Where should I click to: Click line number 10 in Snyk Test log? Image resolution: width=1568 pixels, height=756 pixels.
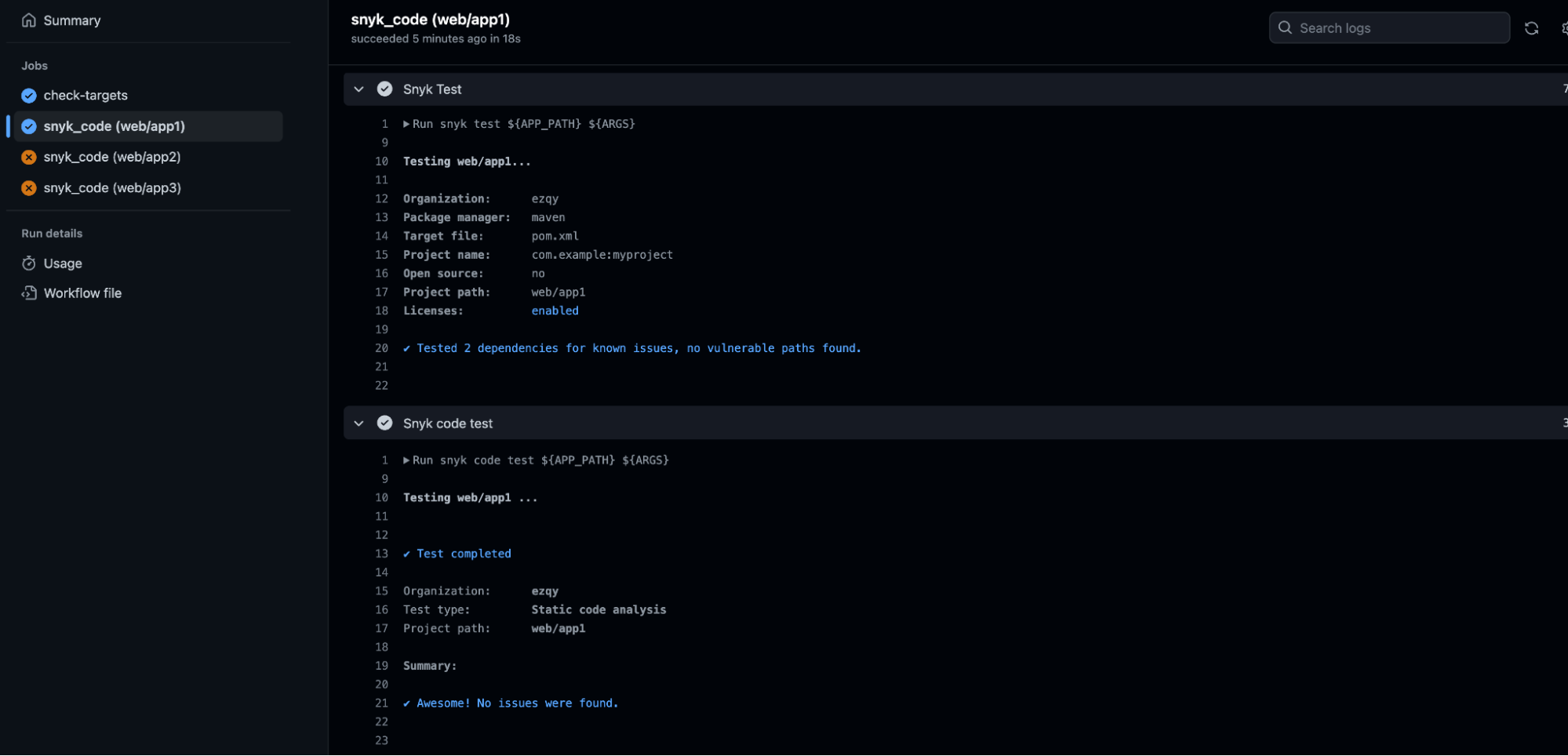click(x=381, y=162)
